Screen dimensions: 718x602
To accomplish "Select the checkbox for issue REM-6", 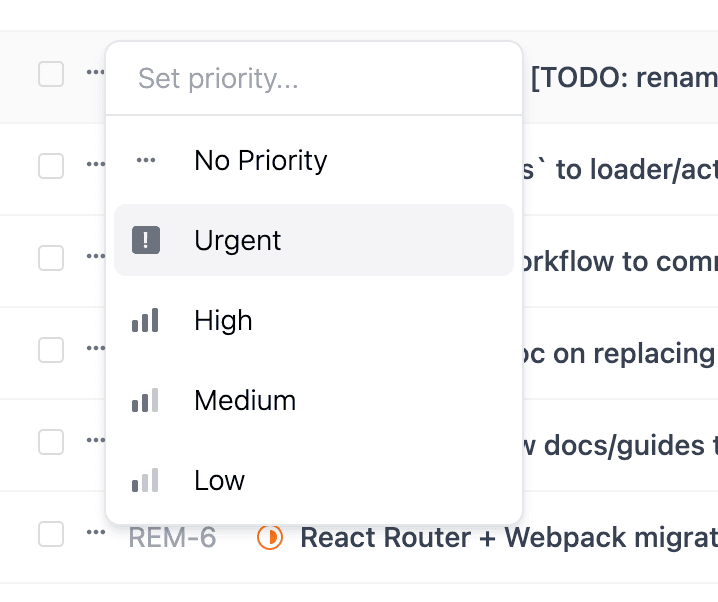I will click(x=51, y=534).
